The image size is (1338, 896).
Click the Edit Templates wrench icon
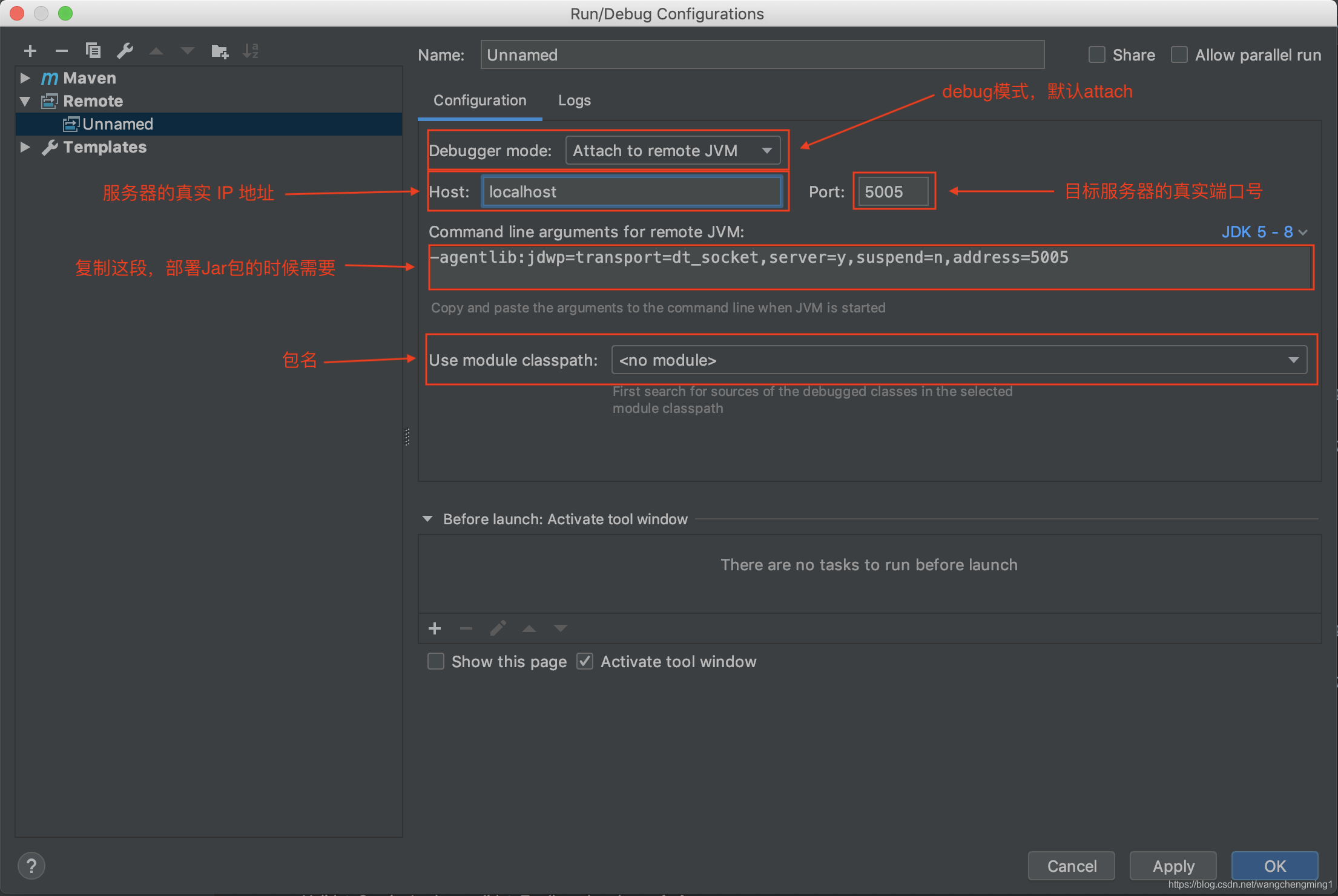click(125, 51)
